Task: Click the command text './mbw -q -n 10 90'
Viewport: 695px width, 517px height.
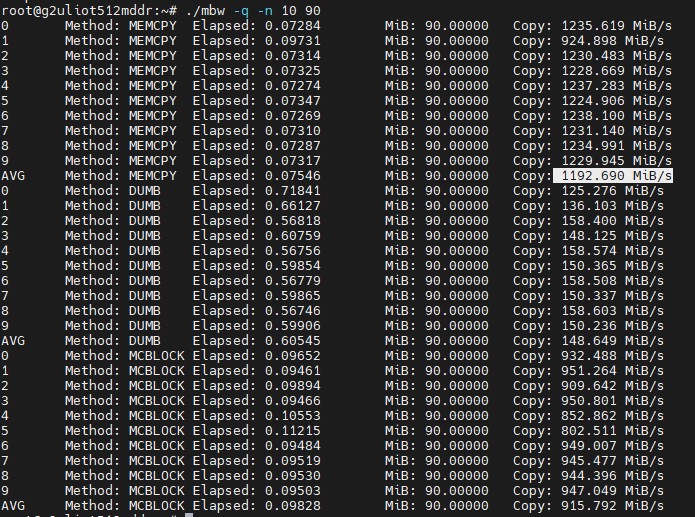Action: [253, 11]
